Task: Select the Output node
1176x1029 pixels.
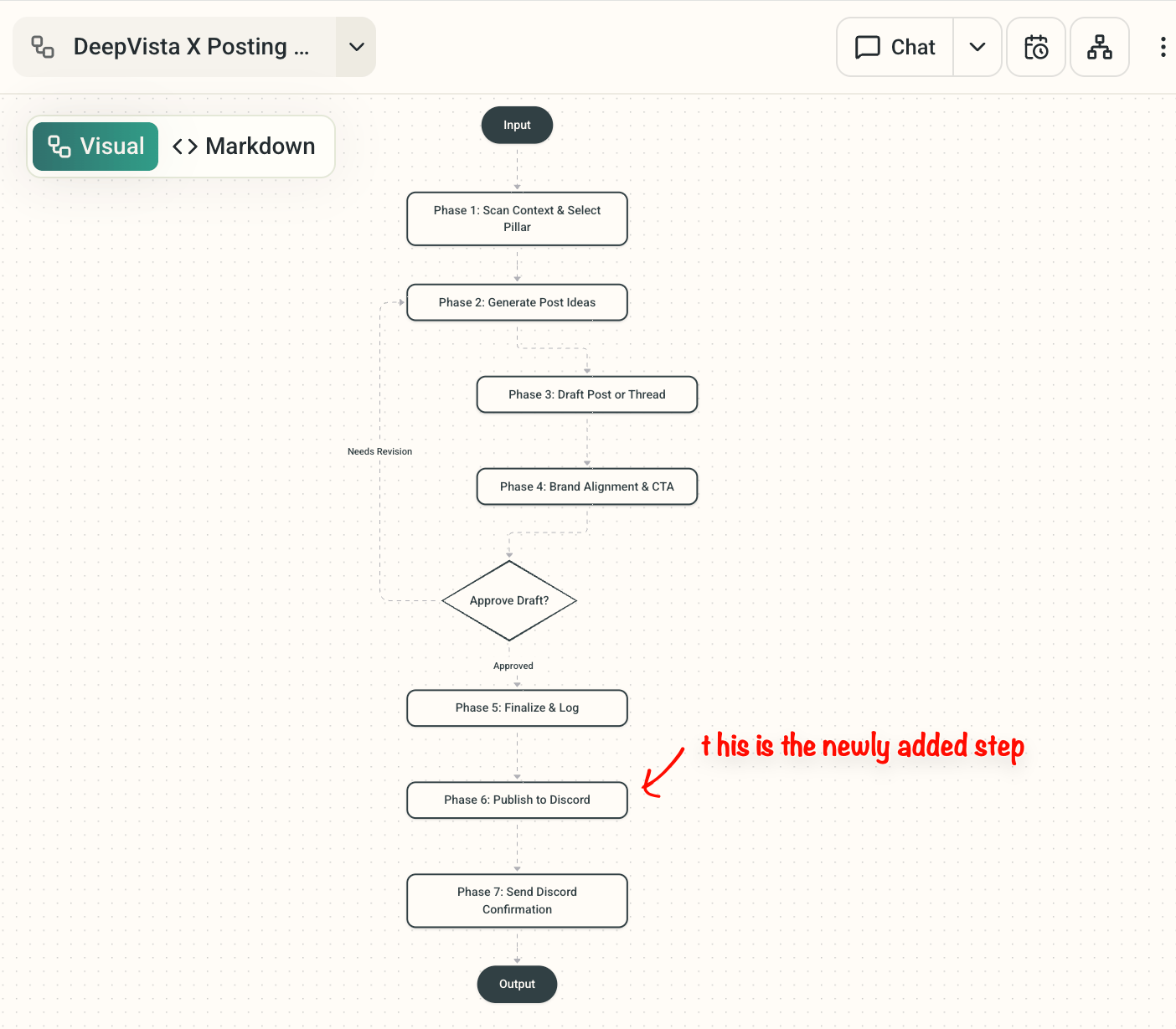Action: pos(517,984)
